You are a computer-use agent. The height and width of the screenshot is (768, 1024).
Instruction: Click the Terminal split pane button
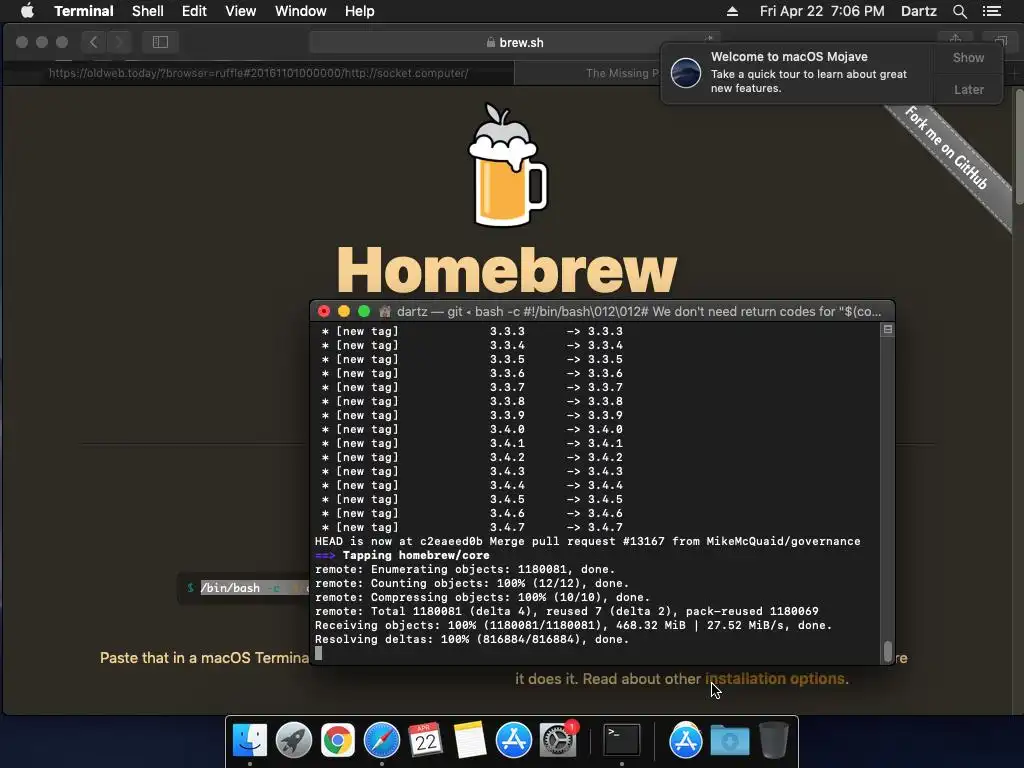coord(888,330)
